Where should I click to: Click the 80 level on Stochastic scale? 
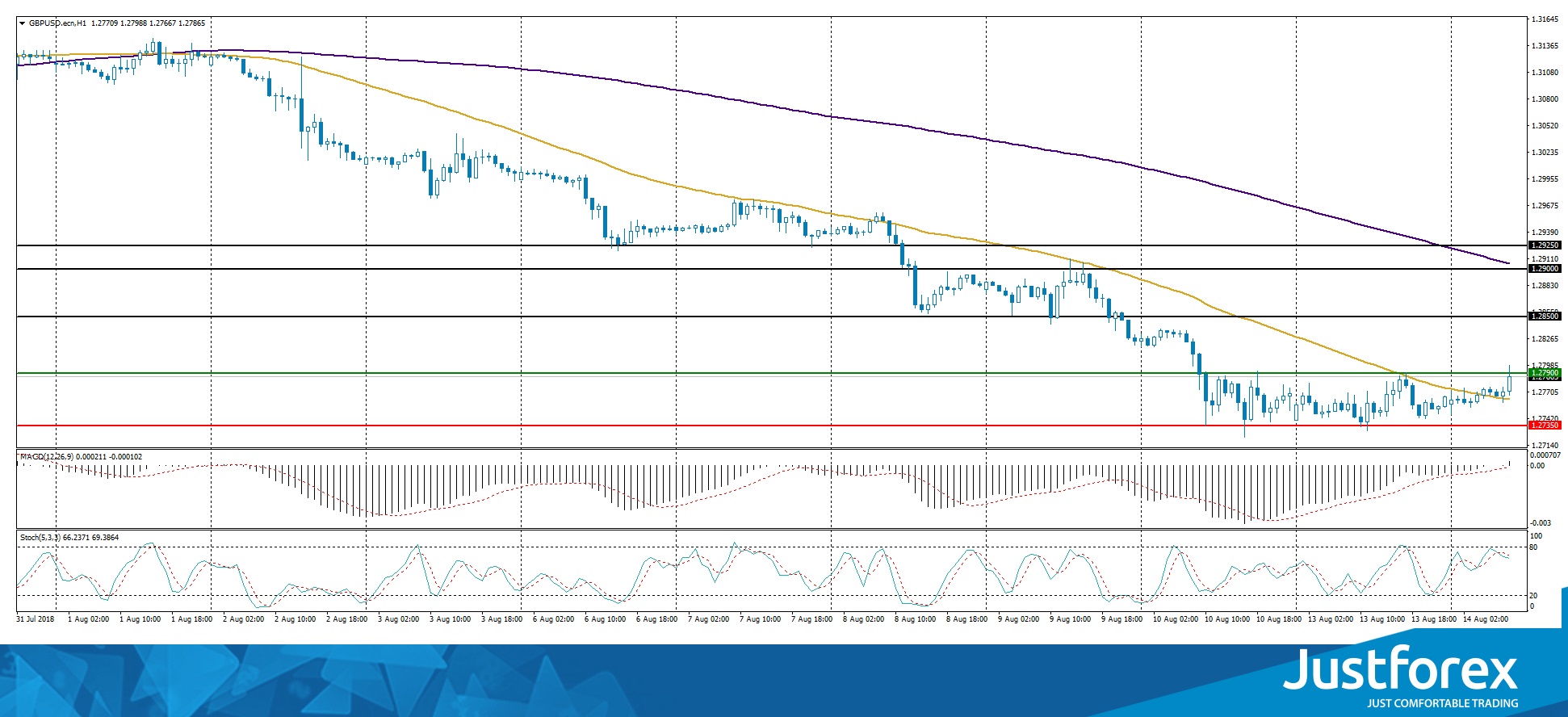[1535, 547]
